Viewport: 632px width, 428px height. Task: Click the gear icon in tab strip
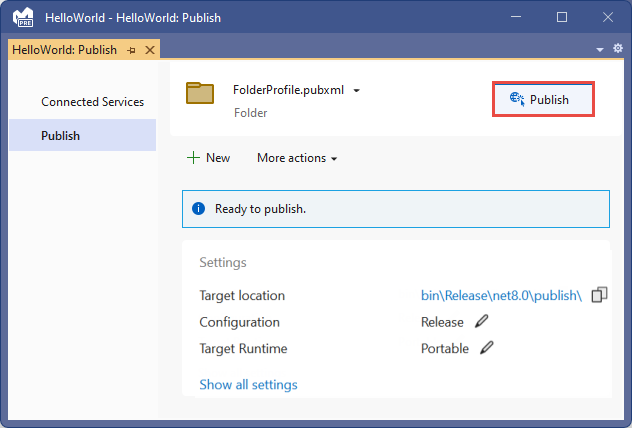[x=616, y=49]
